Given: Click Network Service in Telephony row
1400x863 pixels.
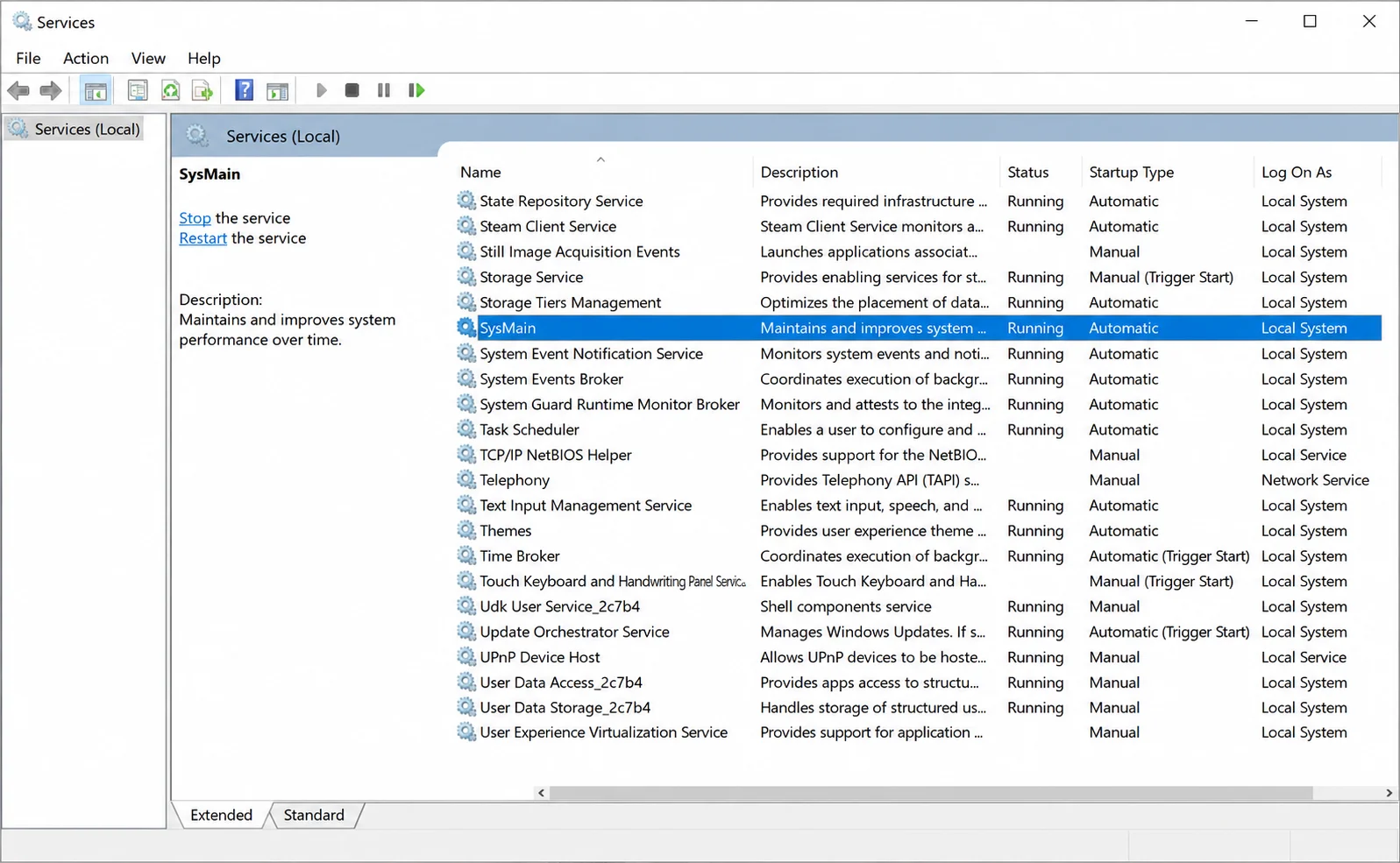Looking at the screenshot, I should 1315,480.
